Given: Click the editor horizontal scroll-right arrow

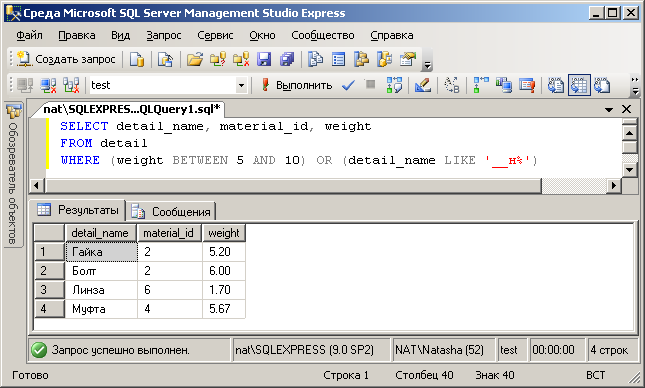Looking at the screenshot, I should point(614,186).
